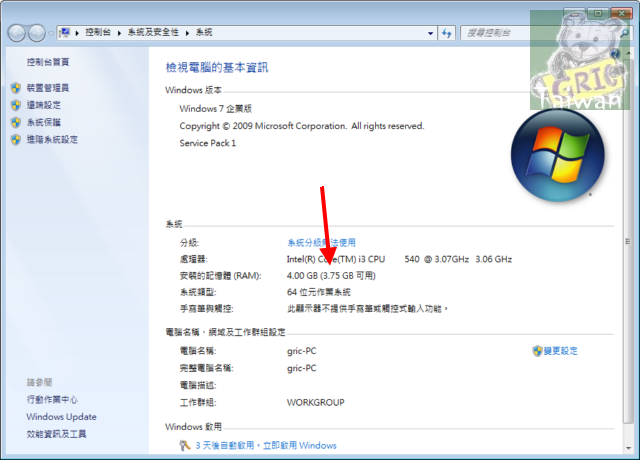Click the computer icon in address bar

64,33
